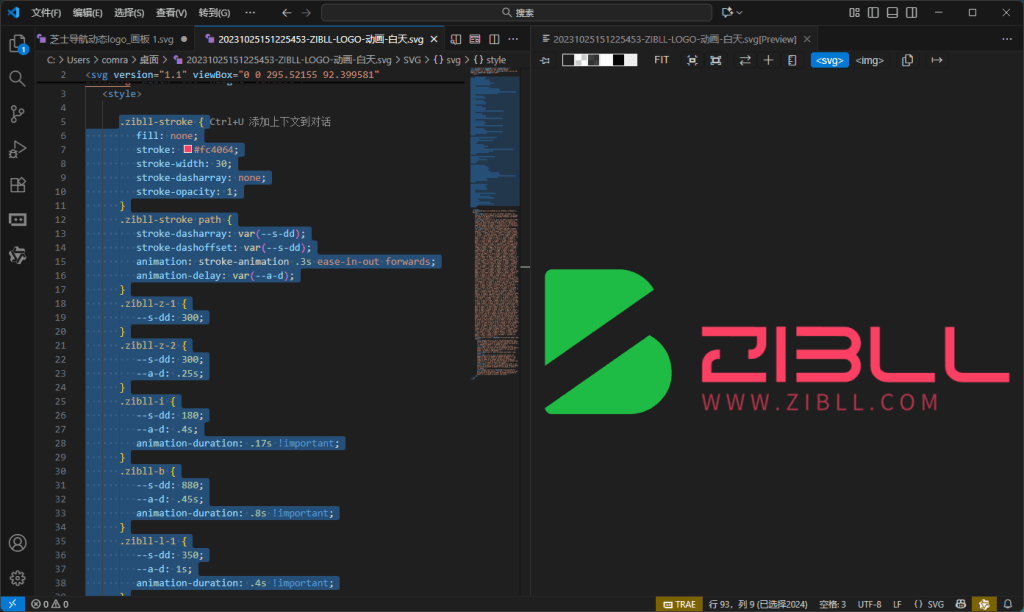The image size is (1024, 612).
Task: Open Source Control from the activity bar
Action: point(16,113)
